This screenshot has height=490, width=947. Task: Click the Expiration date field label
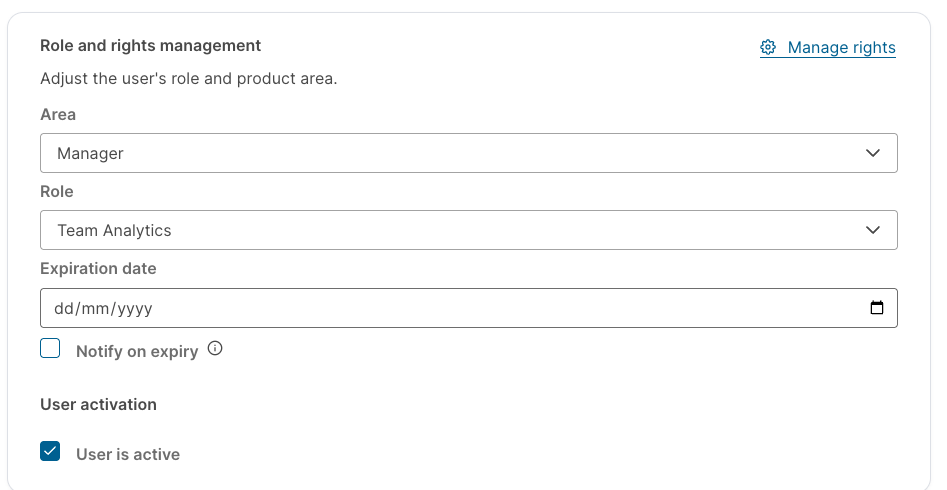click(98, 268)
